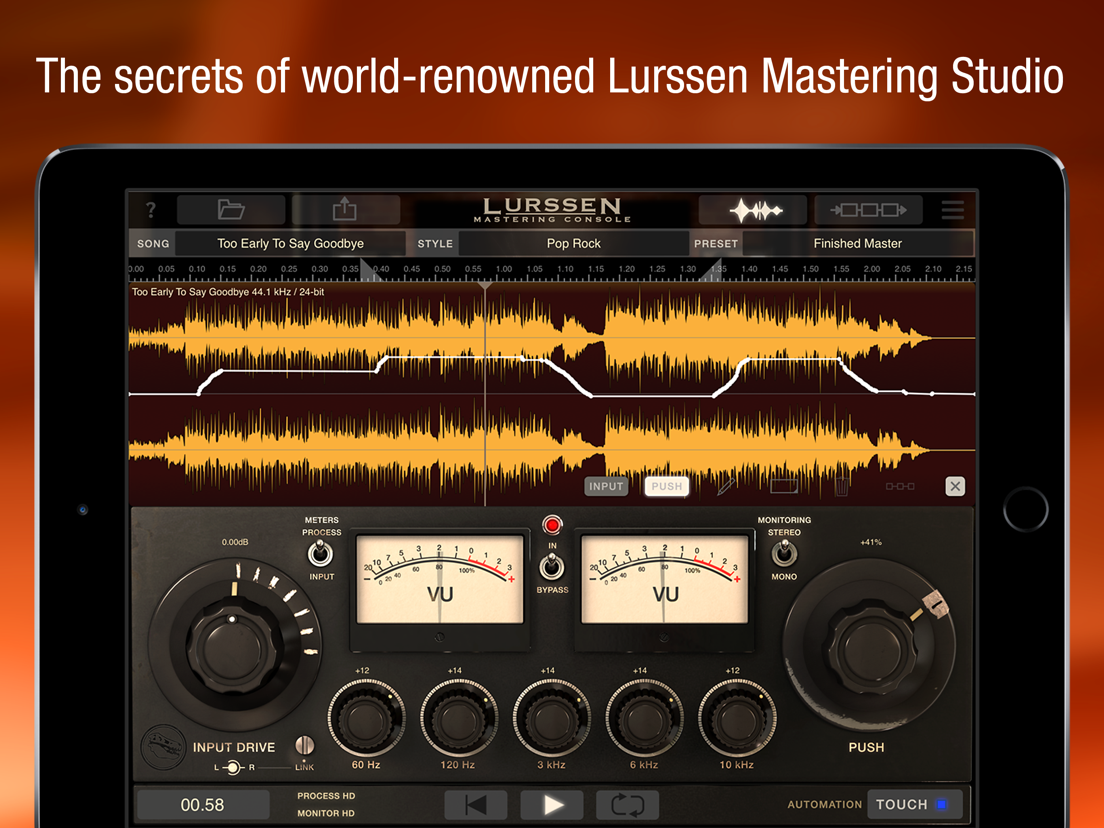Toggle Meters Process/Input switch
Screen dimensions: 1104x828
(x=320, y=553)
